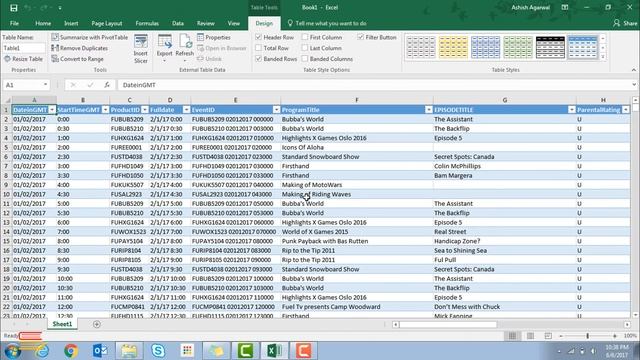
Task: Switch to Page Break Preview in status bar
Action: [x=548, y=336]
